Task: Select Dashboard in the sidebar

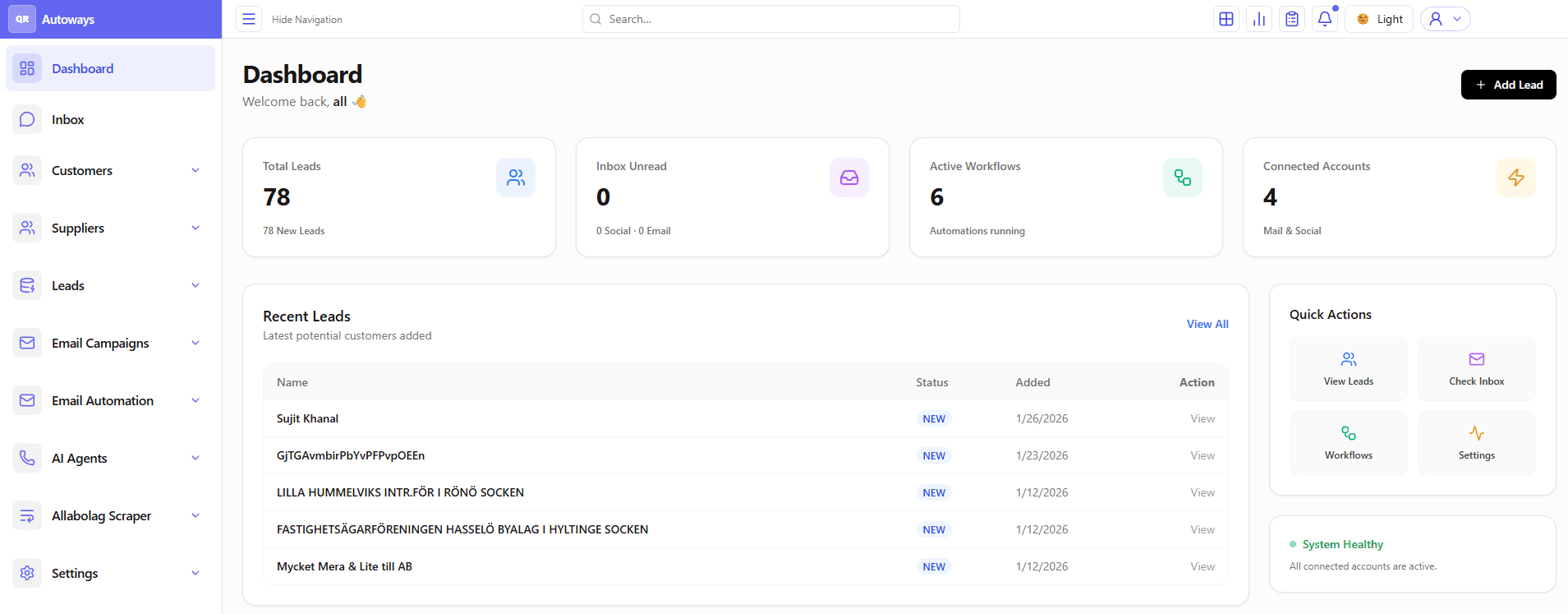Action: pyautogui.click(x=82, y=68)
